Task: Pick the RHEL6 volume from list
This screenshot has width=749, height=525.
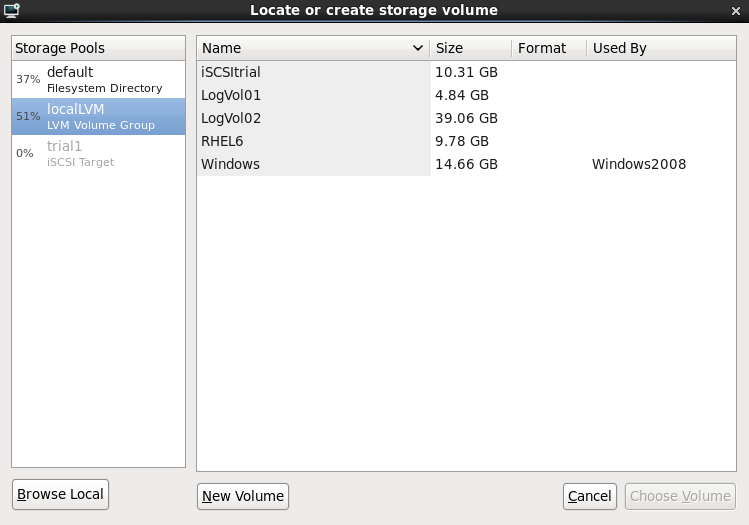Action: click(313, 141)
